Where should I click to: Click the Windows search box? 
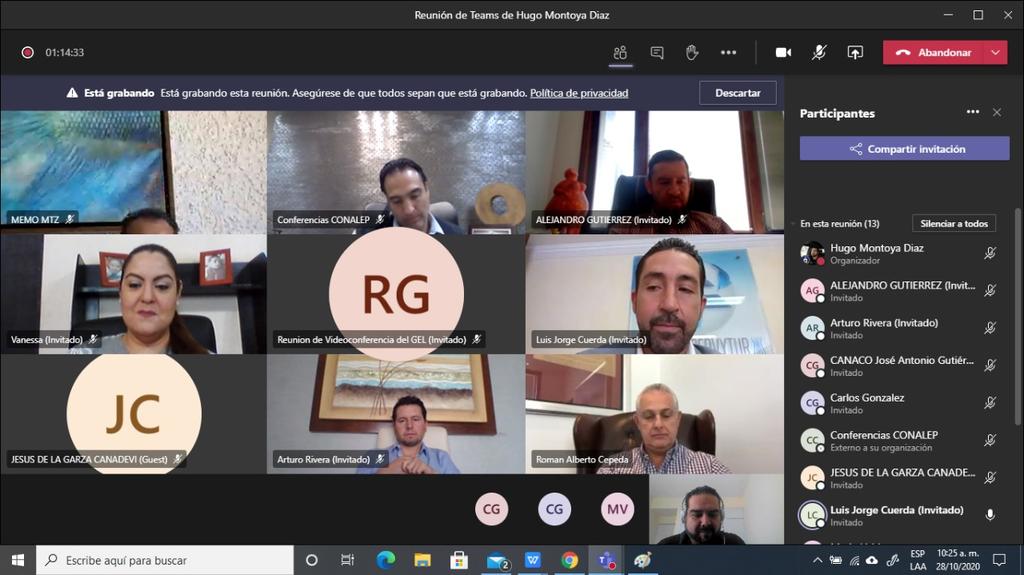pyautogui.click(x=165, y=560)
